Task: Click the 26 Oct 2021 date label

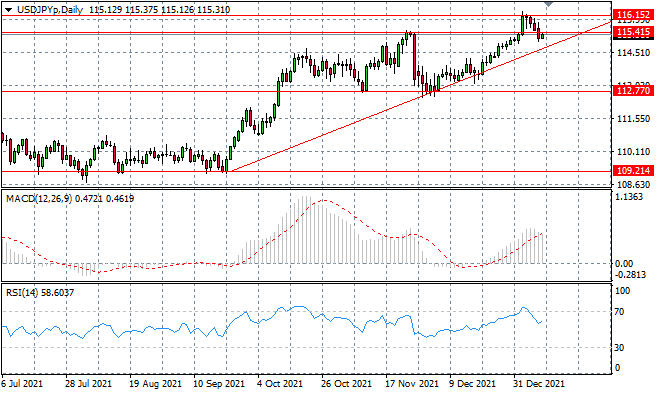Action: pos(347,384)
